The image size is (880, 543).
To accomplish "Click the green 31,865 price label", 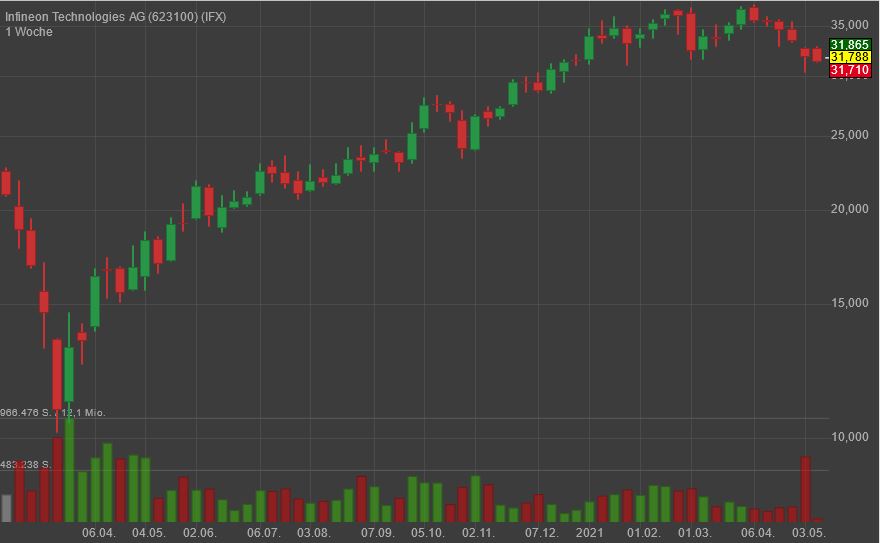I will pos(850,44).
